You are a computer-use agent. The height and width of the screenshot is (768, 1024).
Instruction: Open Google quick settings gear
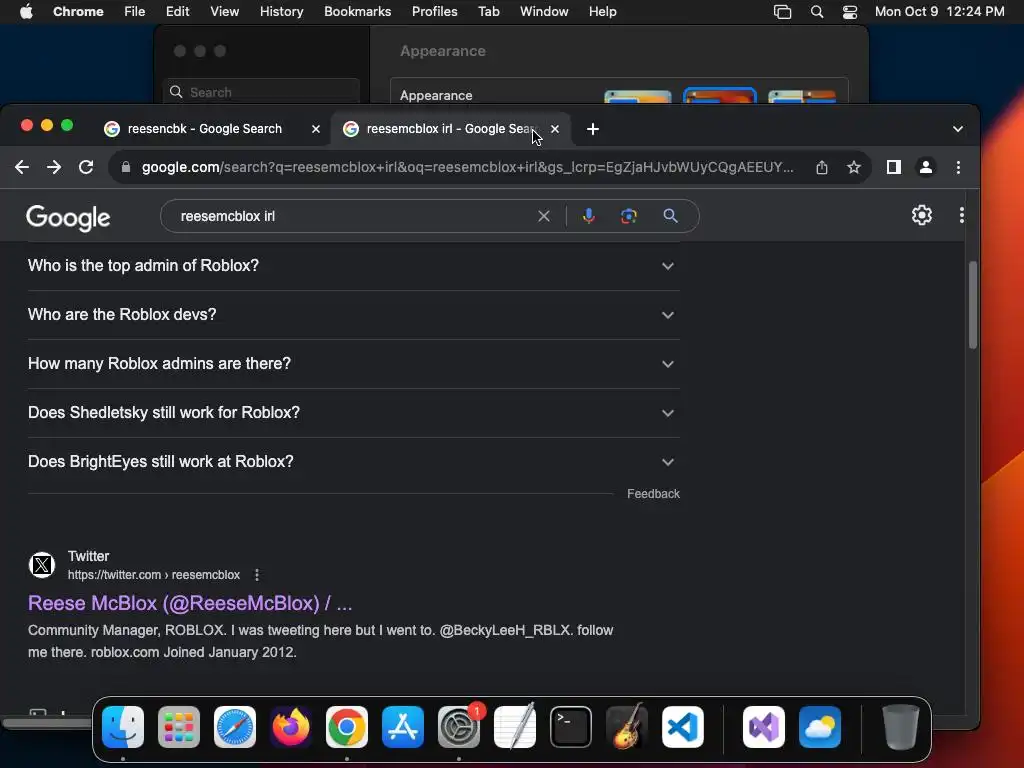pyautogui.click(x=921, y=215)
